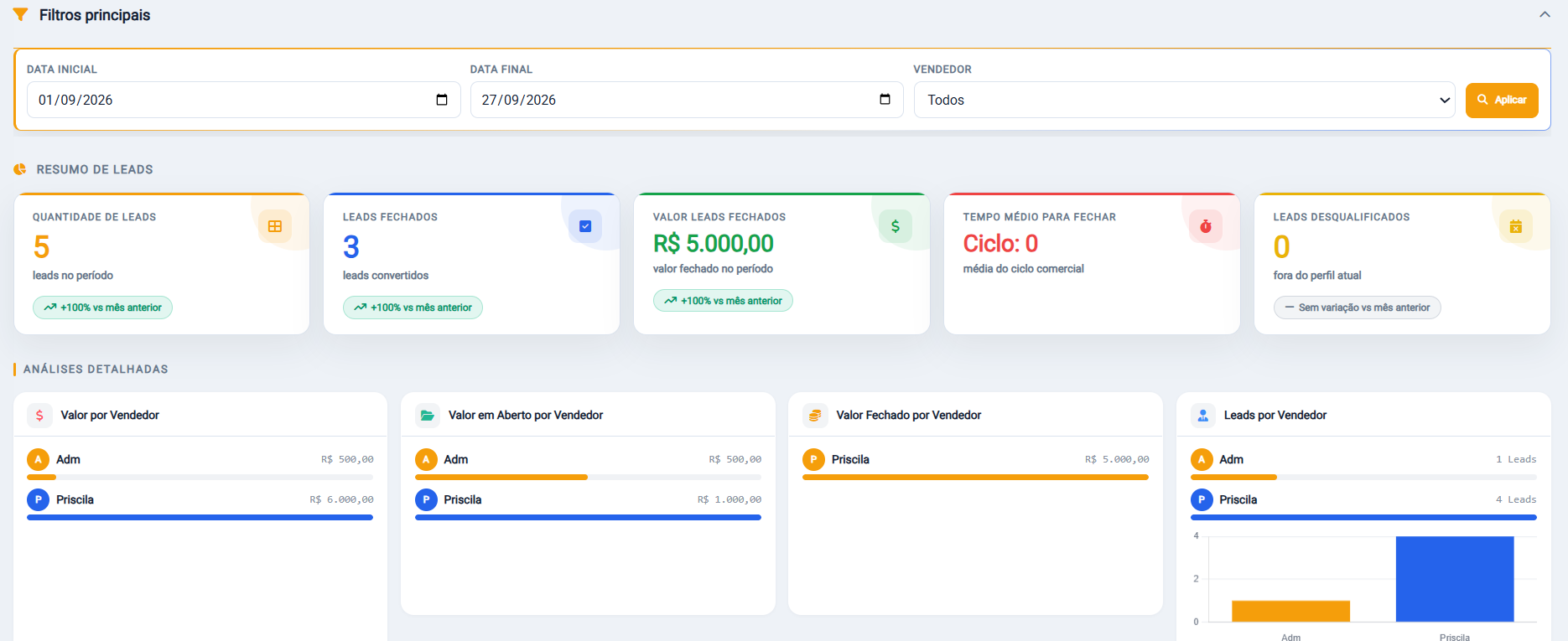The width and height of the screenshot is (1568, 641).
Task: Click the Data Final date field
Action: 687,100
